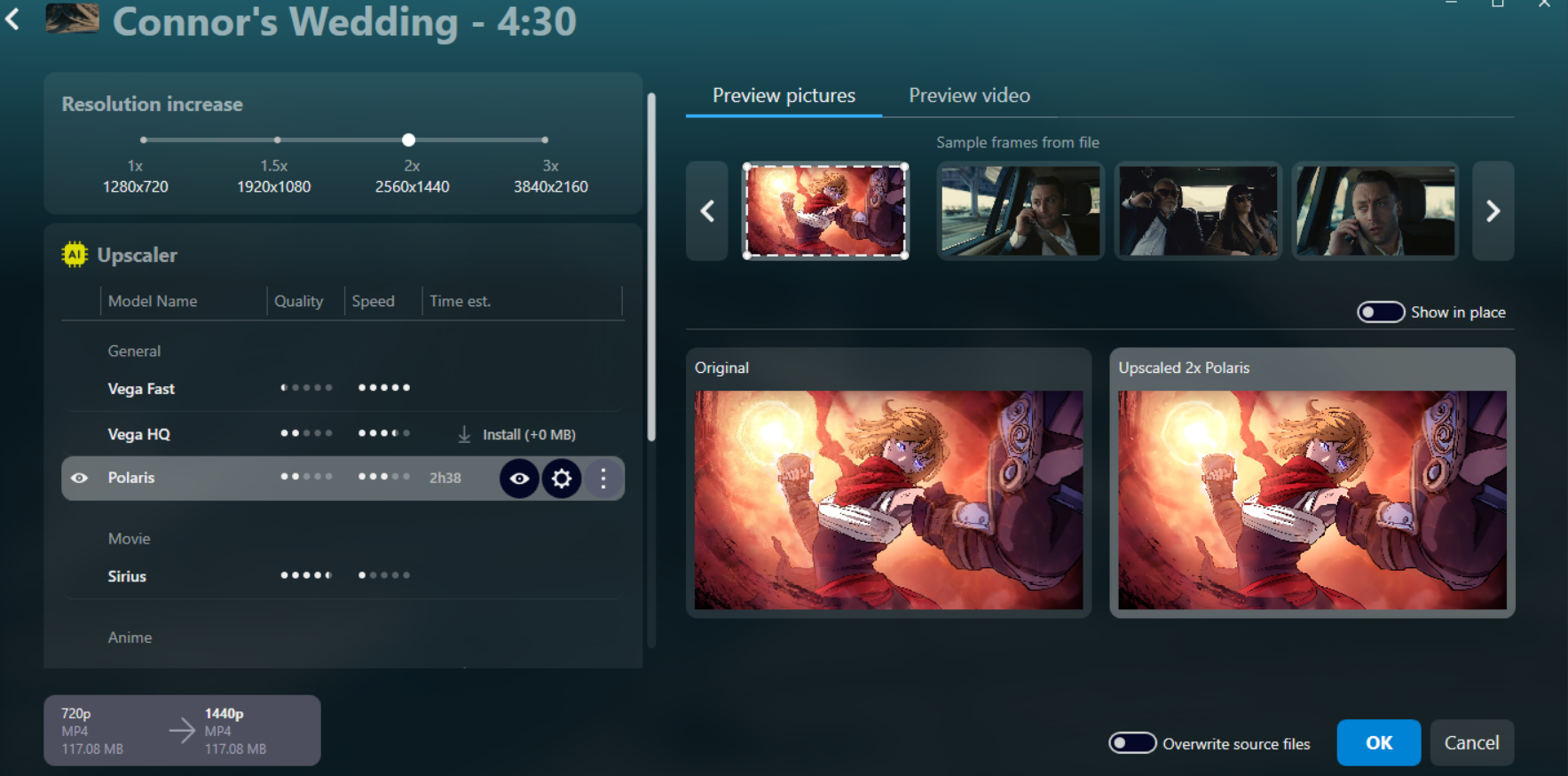Click the Sirius speed dots

(383, 575)
